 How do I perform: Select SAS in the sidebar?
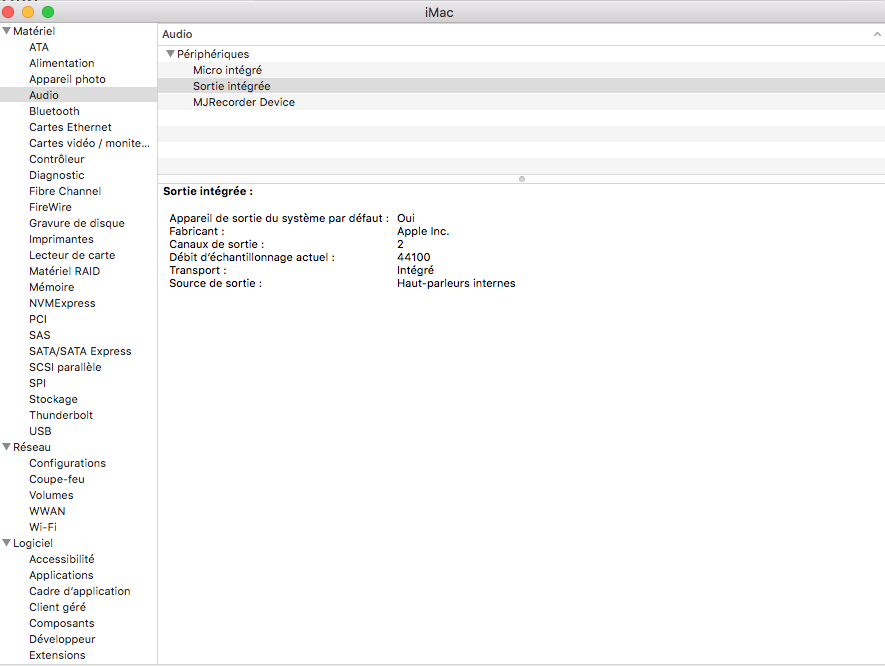(40, 335)
